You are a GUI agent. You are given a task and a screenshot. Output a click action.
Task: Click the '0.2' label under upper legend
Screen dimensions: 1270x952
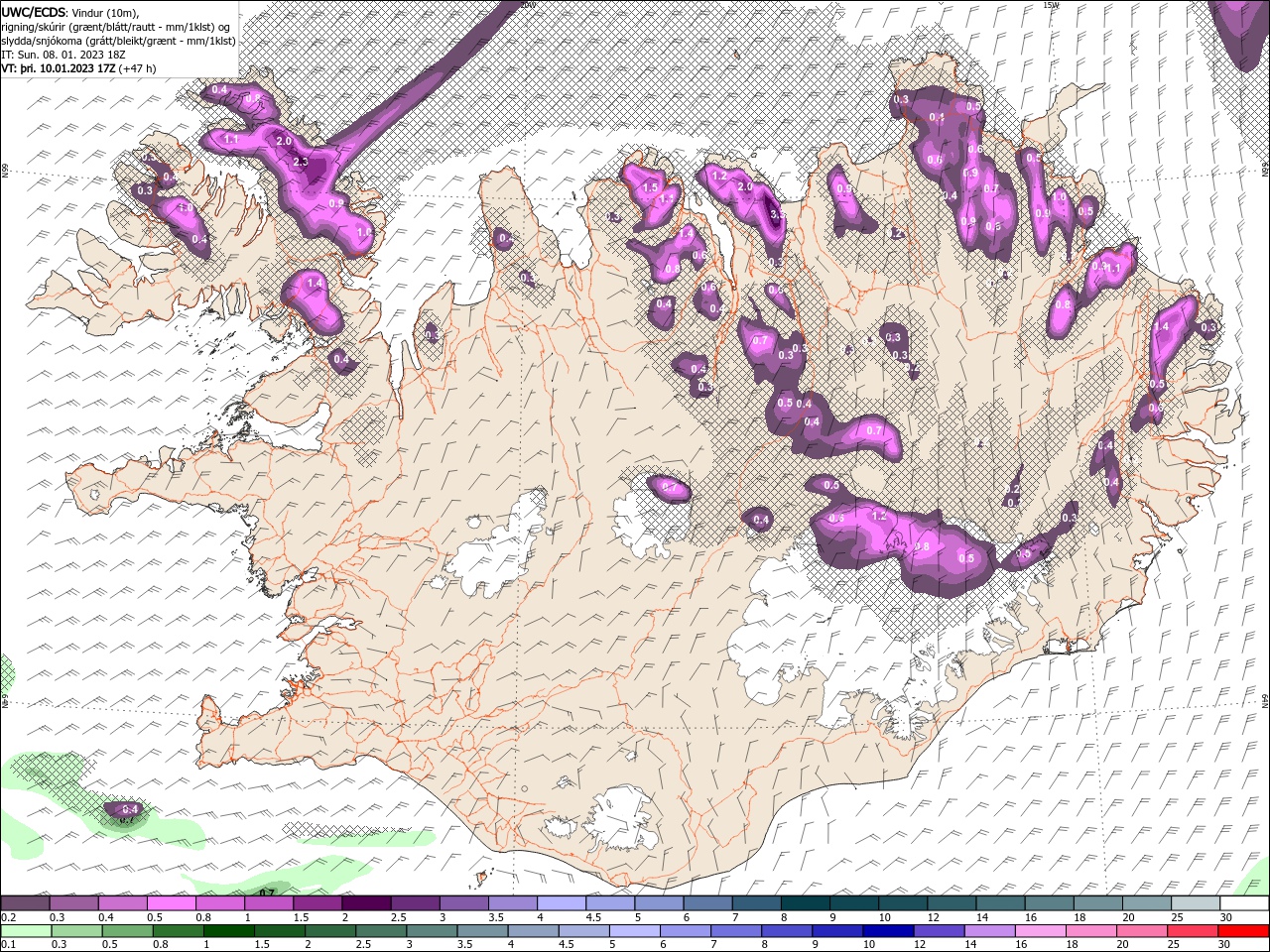(9, 917)
